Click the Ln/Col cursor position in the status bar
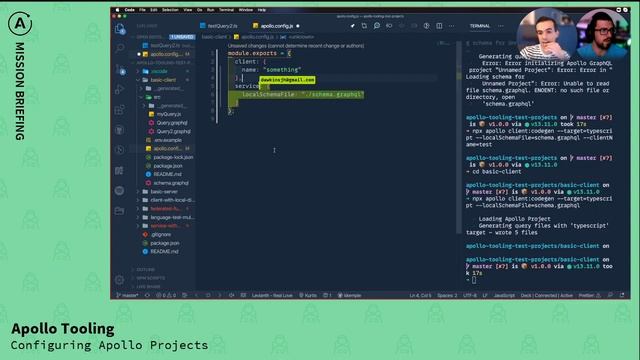The height and width of the screenshot is (360, 640). coord(420,295)
